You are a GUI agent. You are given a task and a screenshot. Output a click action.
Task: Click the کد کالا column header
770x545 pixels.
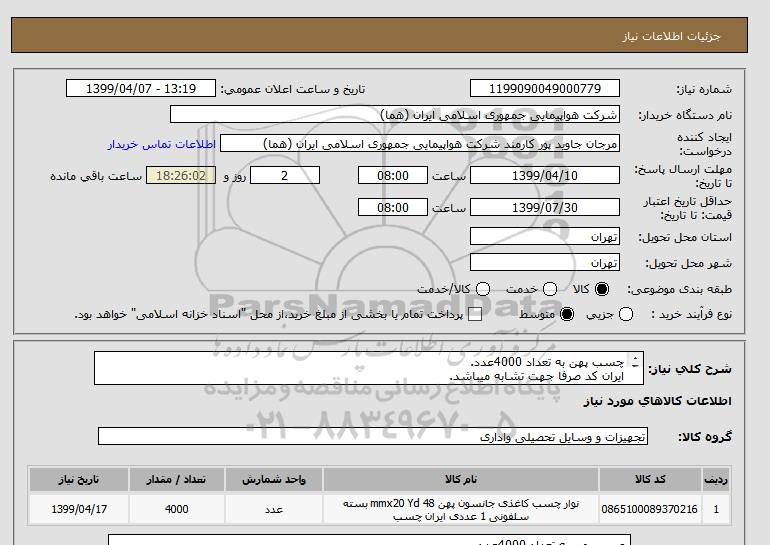pos(650,479)
